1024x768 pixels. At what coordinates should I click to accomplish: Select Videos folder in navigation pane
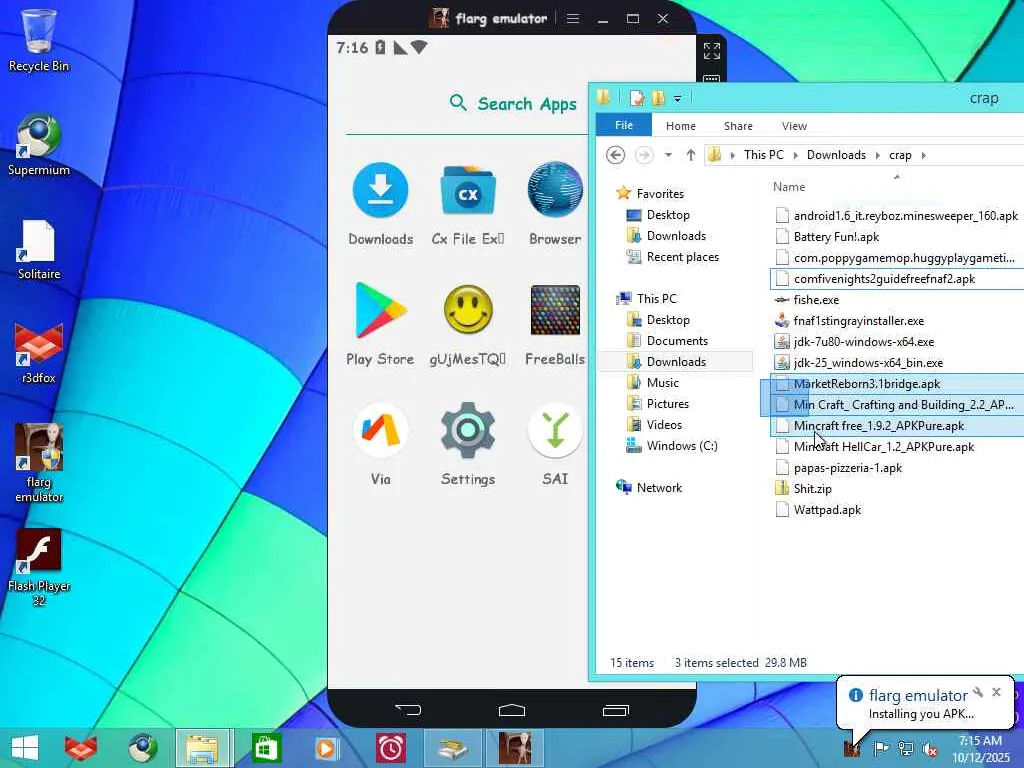coord(664,424)
